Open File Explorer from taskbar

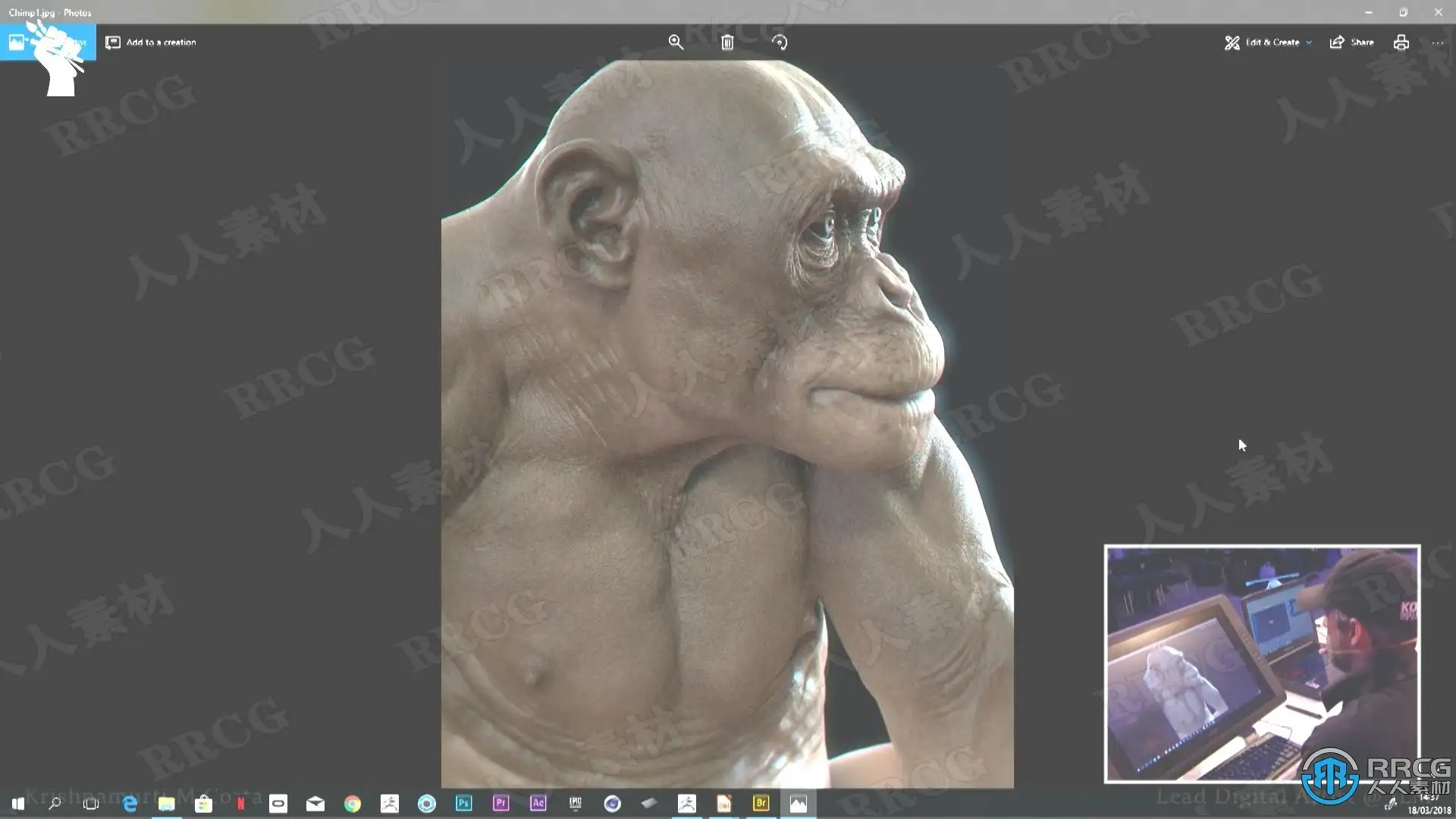[166, 803]
